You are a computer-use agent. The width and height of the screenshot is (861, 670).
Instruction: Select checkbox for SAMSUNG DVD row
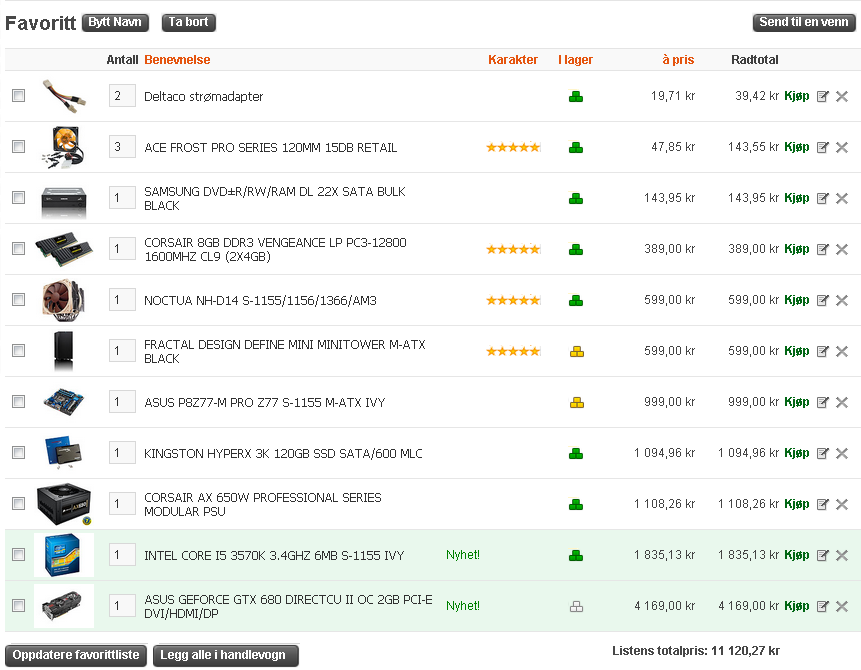pyautogui.click(x=19, y=197)
